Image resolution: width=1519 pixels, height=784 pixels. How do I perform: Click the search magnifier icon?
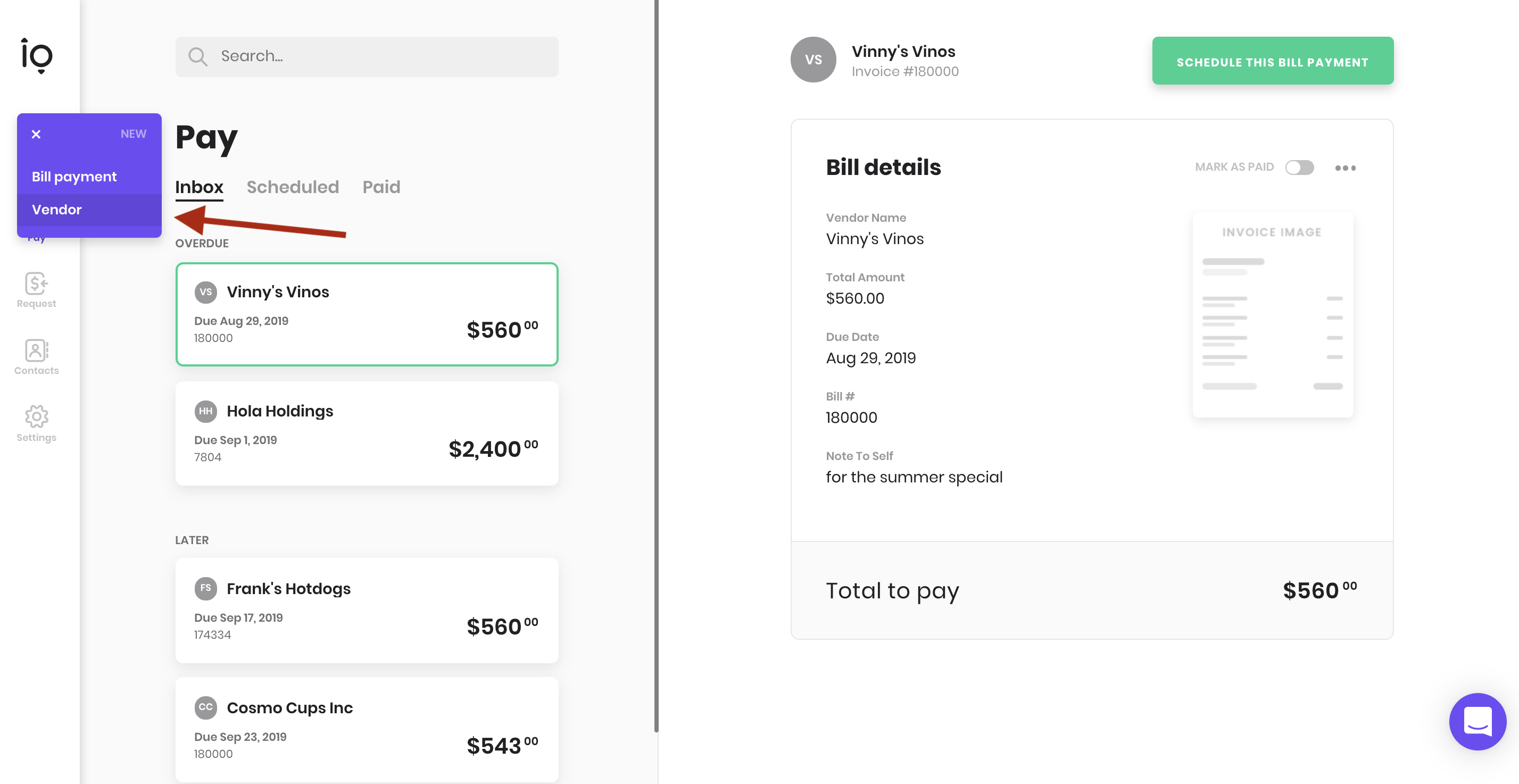197,56
